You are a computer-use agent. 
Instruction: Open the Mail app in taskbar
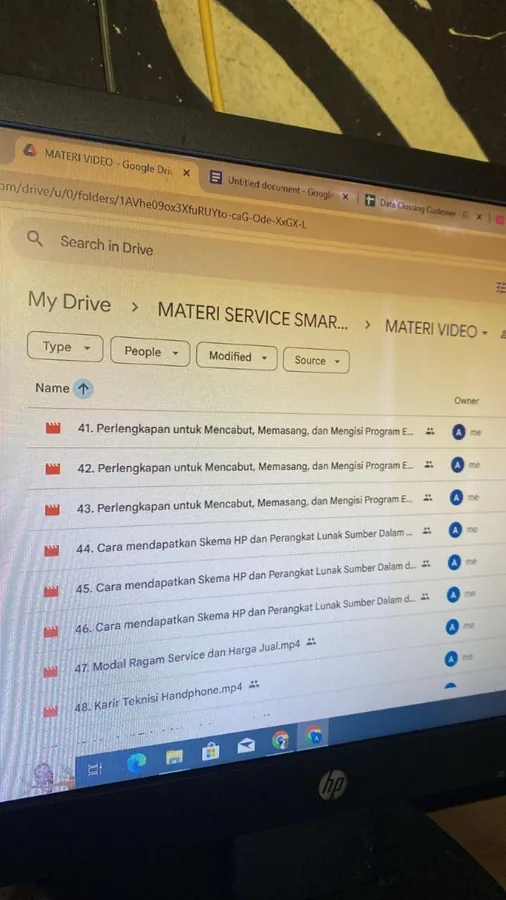click(x=246, y=746)
